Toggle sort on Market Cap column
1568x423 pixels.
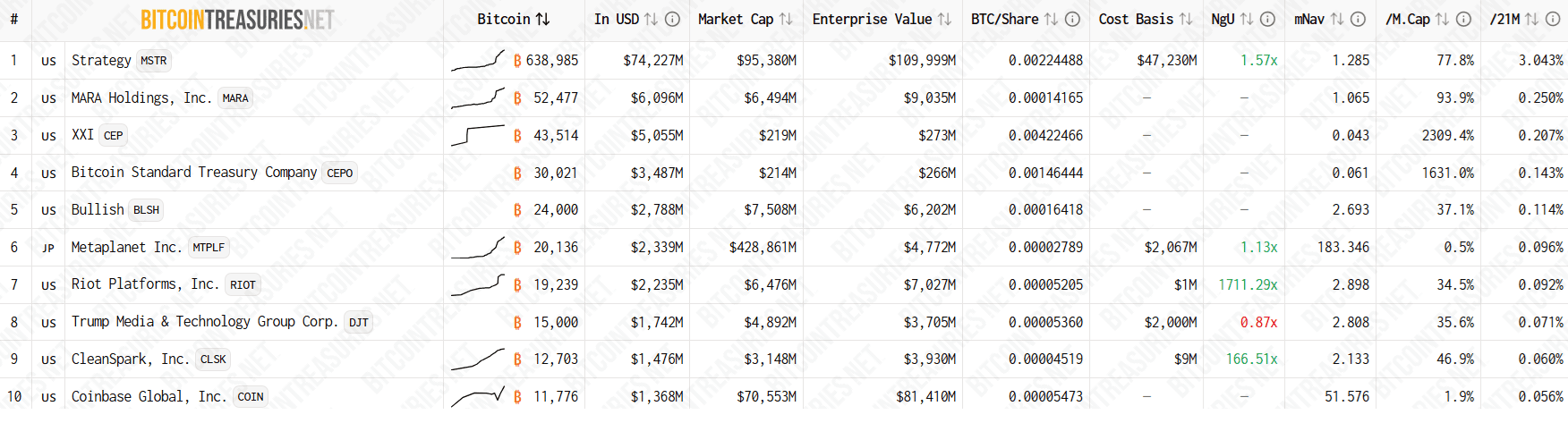[x=786, y=19]
